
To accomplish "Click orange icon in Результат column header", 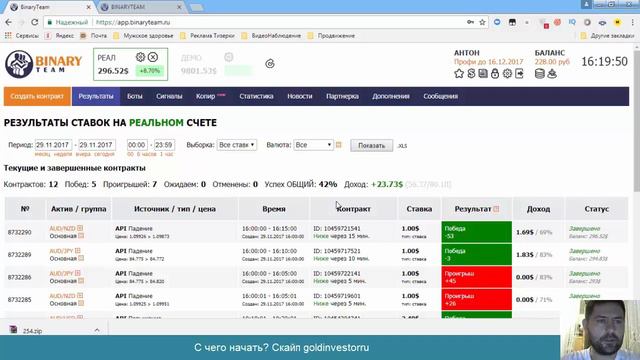I will pos(496,209).
